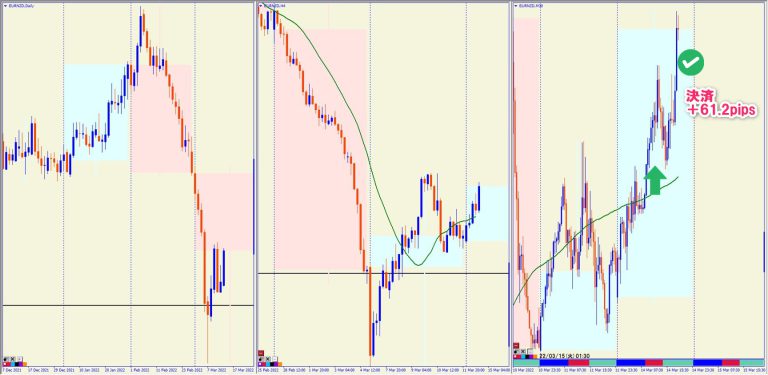Click the X tool icon on H4 chart
768x375 pixels.
(x=268, y=359)
